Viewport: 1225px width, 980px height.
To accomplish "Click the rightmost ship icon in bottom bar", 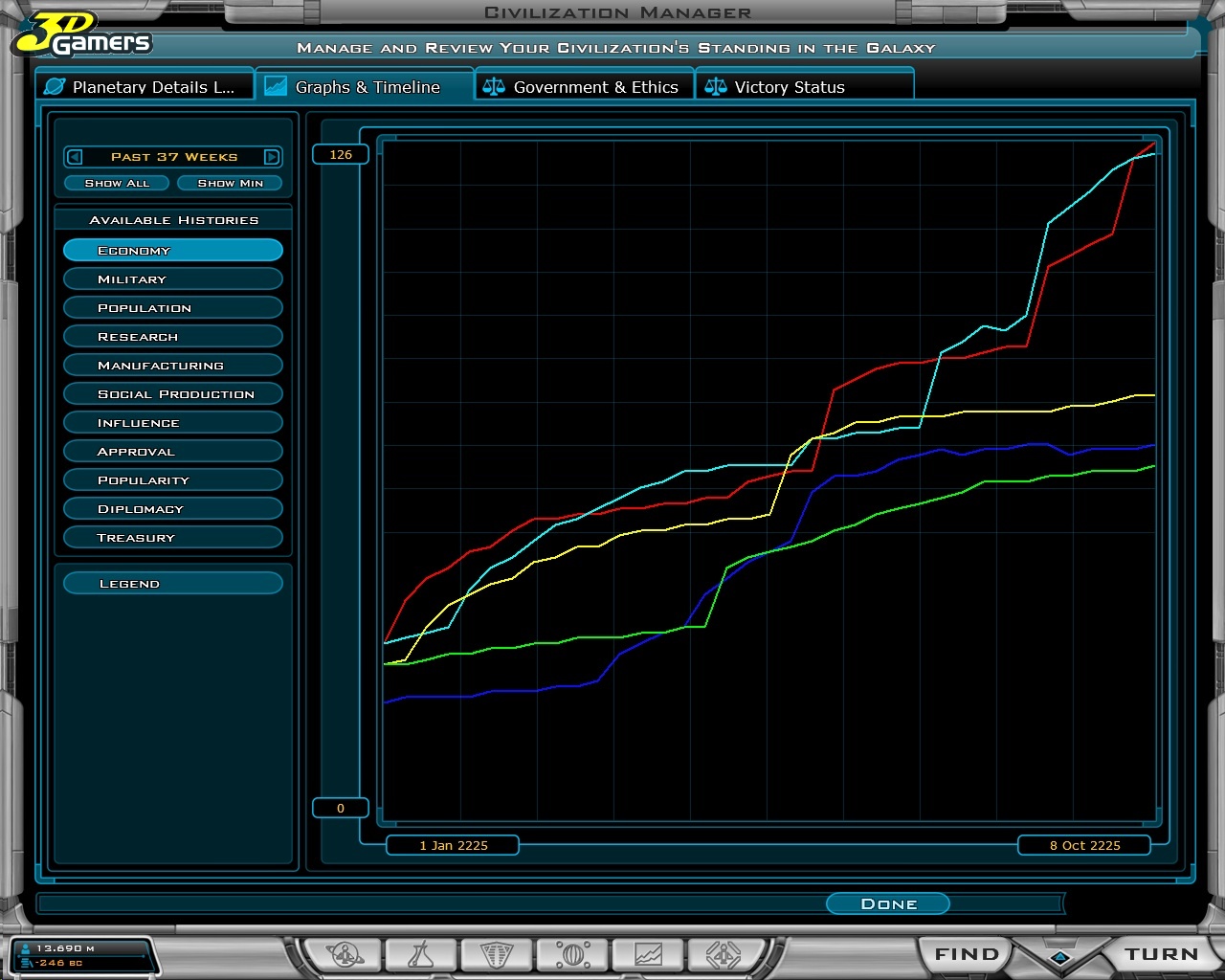I will [x=724, y=954].
